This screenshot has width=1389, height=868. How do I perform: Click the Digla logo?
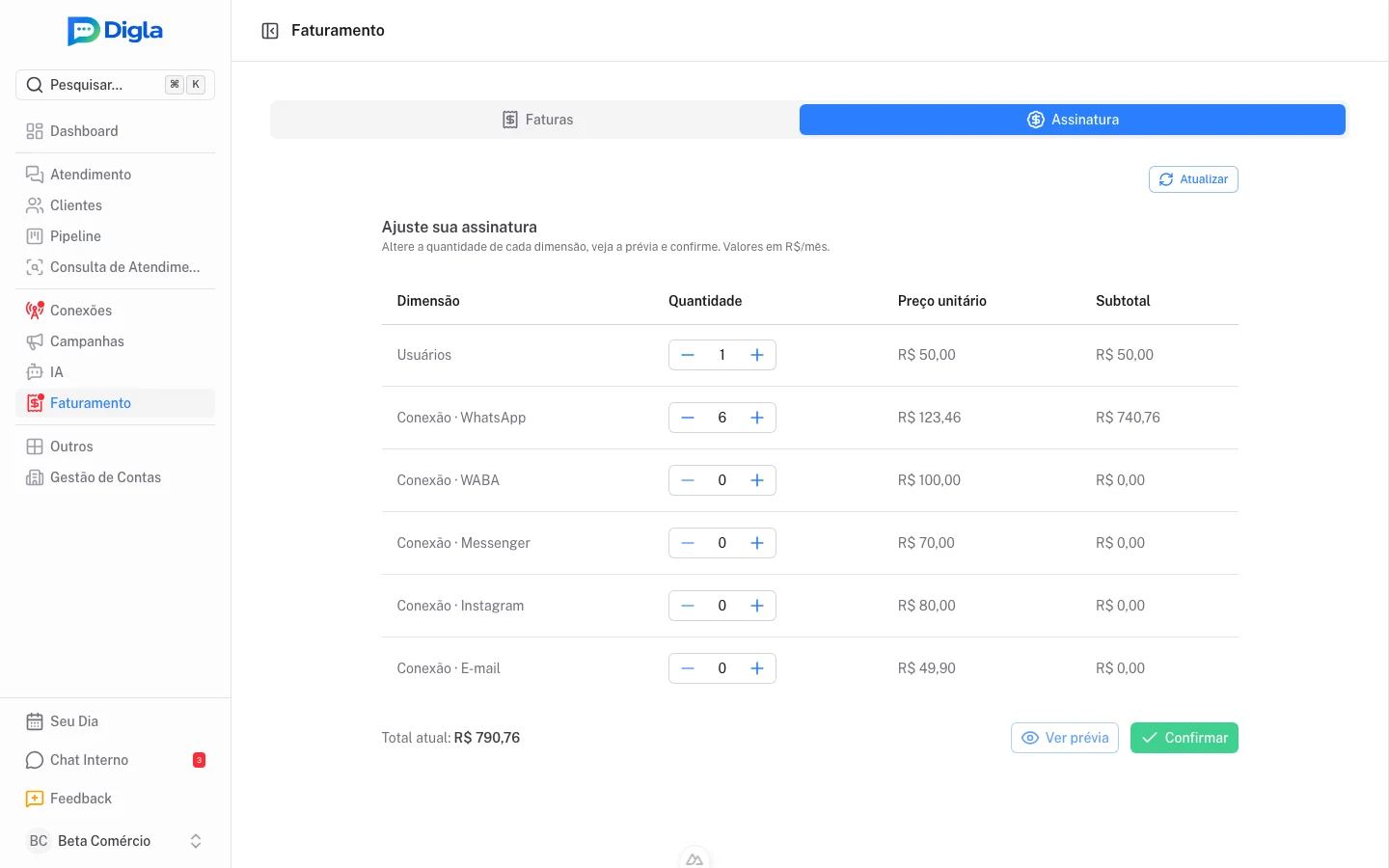115,31
